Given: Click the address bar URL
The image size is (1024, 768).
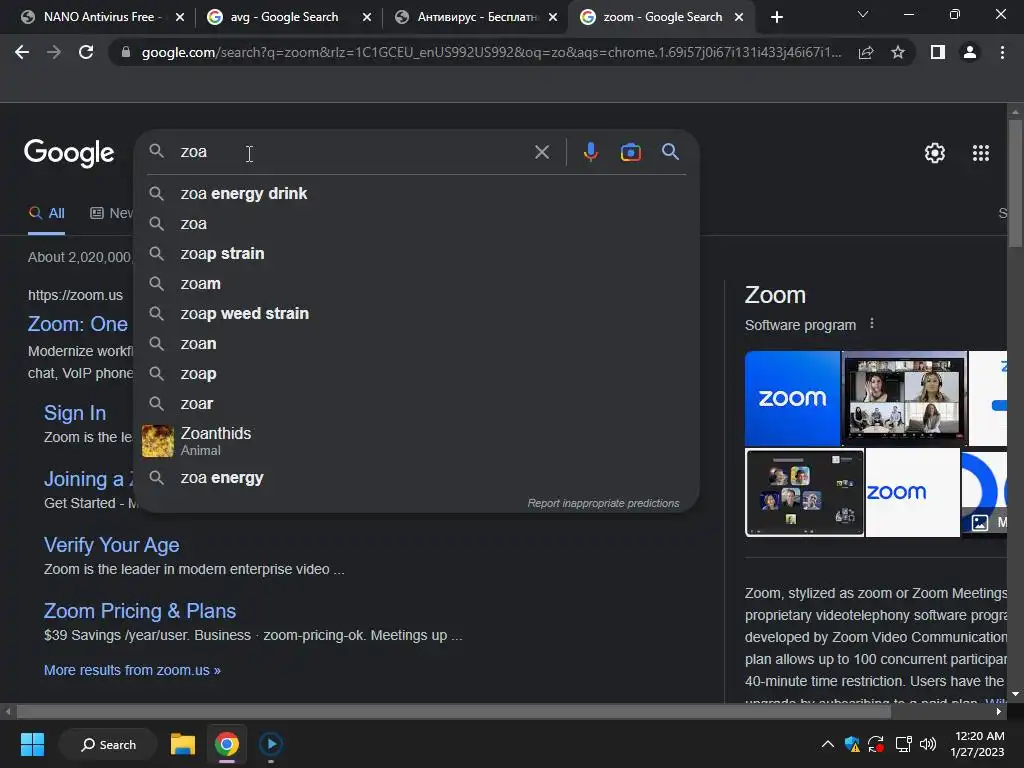Looking at the screenshot, I should [x=490, y=52].
